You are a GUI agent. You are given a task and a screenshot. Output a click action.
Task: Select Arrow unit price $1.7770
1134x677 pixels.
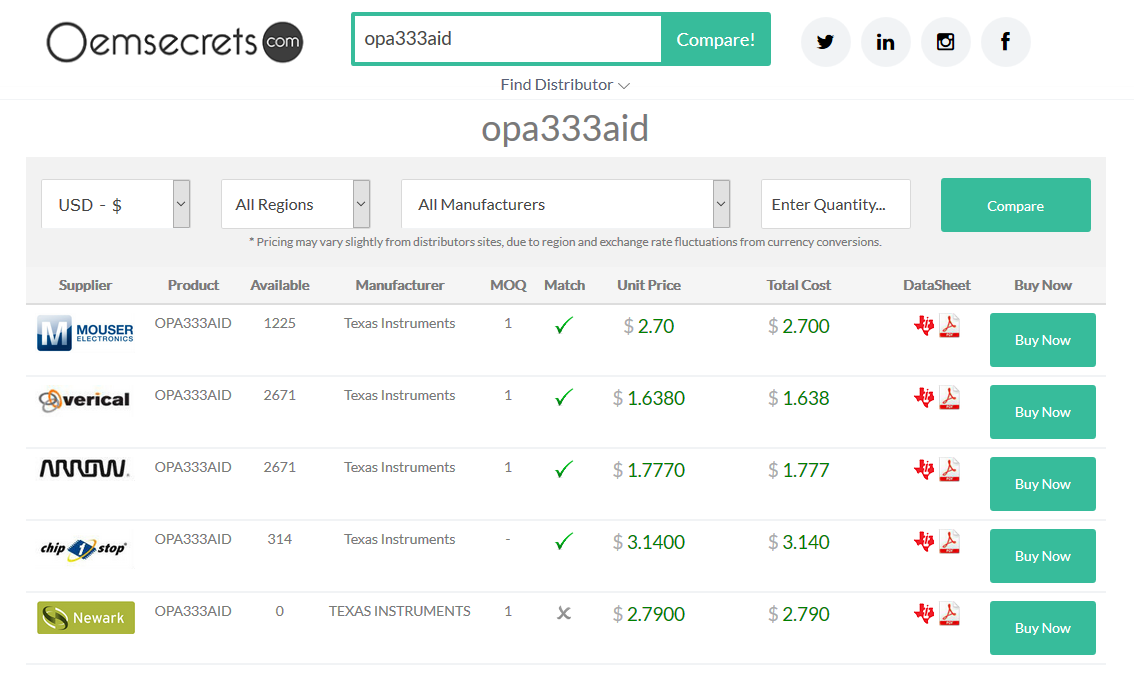coord(649,470)
